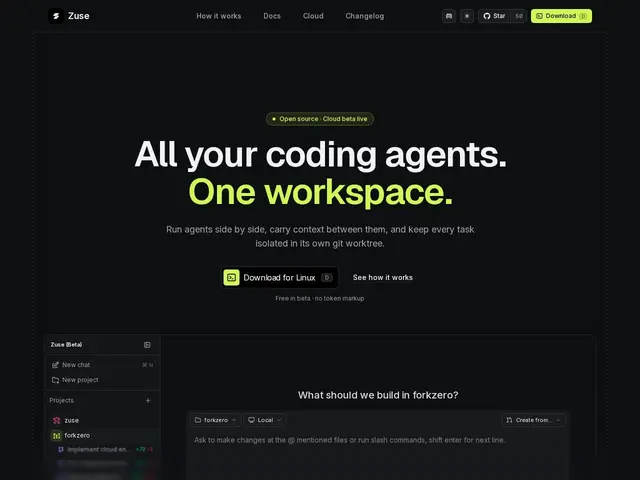Click the New chat pencil icon
Viewport: 640px width, 480px height.
click(x=56, y=365)
